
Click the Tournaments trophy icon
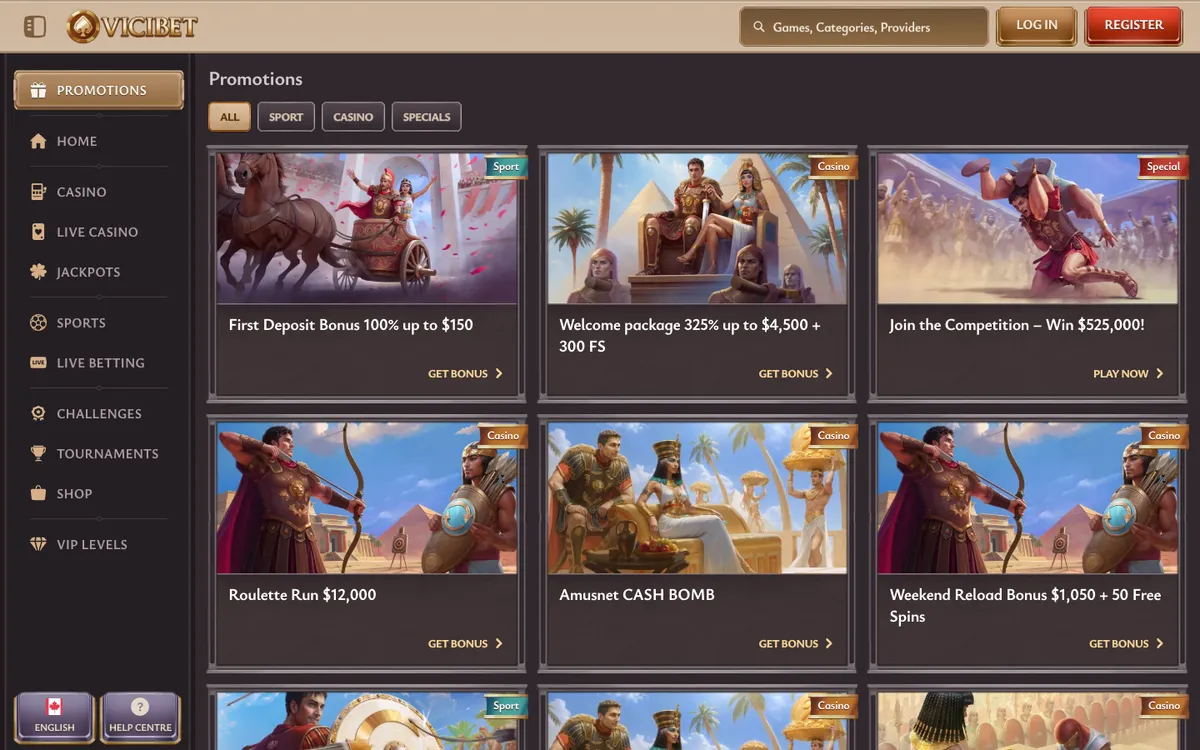38,453
